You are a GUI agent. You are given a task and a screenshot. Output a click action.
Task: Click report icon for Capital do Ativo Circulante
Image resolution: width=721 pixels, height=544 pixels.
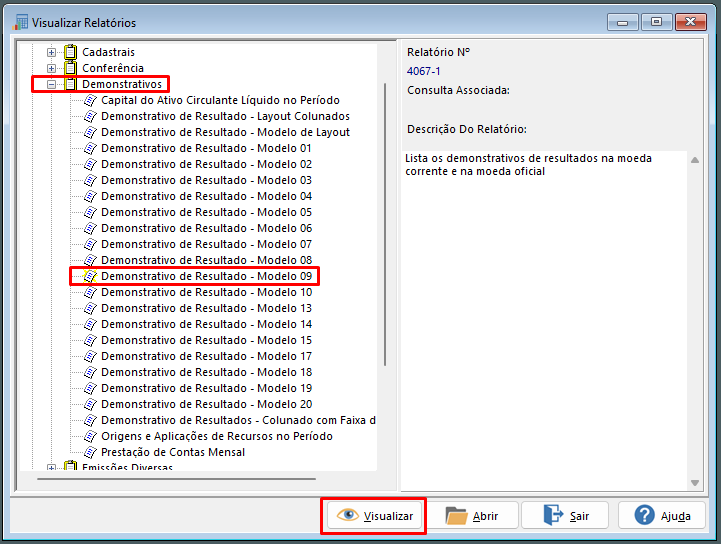tap(91, 100)
